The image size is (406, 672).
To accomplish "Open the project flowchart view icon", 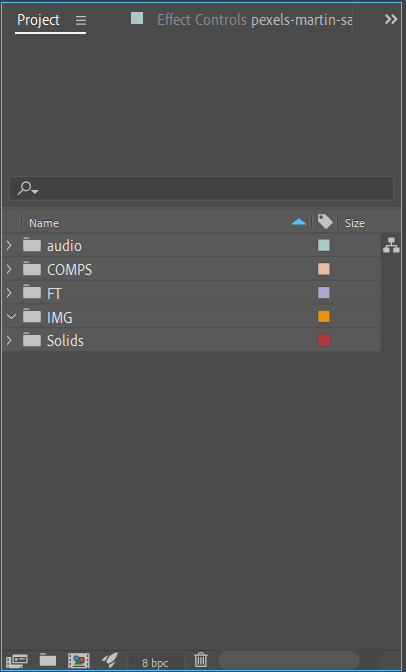I will pos(391,245).
